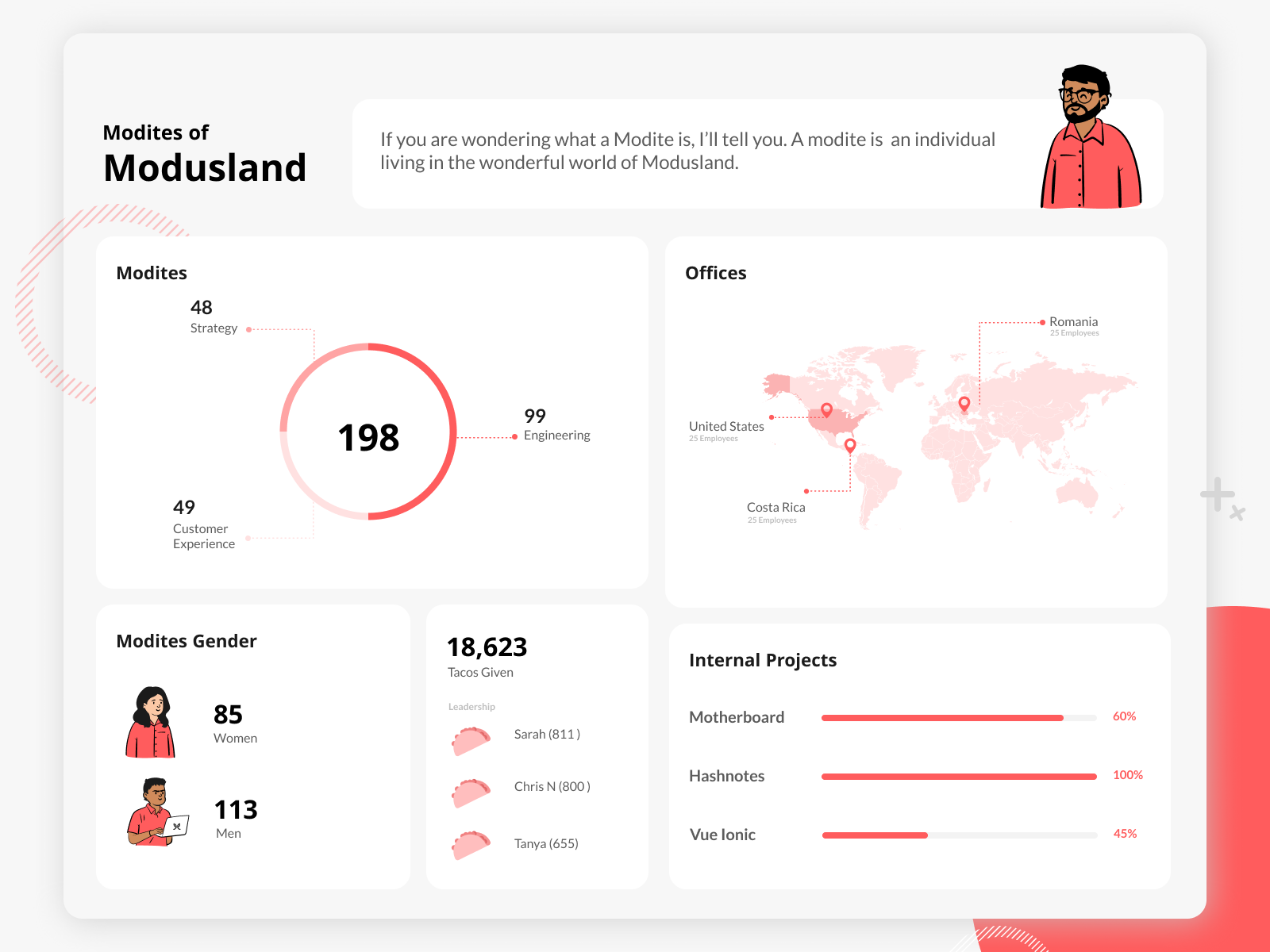Click the taco icon next to Tanya
The height and width of the screenshot is (952, 1270).
point(471,846)
